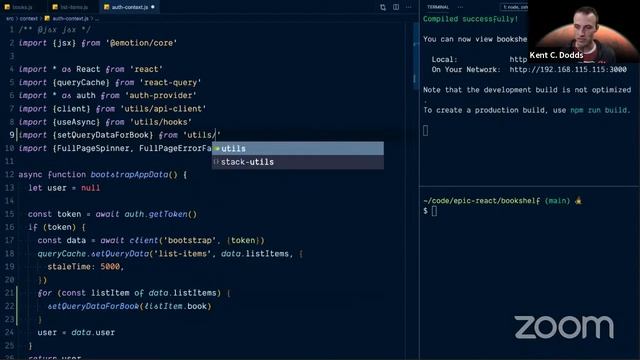Click the network URL http://192.168.115.115:3000
This screenshot has width=640, height=360.
568,69
